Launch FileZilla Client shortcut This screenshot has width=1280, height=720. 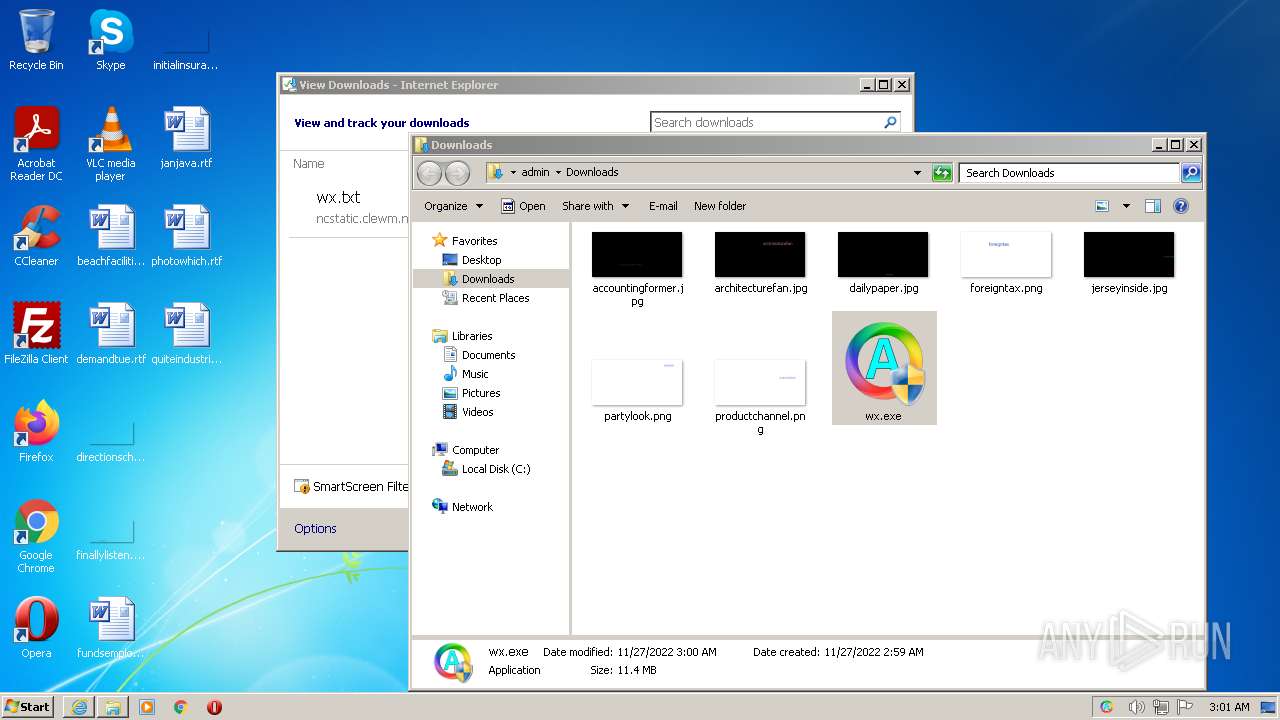pyautogui.click(x=36, y=334)
